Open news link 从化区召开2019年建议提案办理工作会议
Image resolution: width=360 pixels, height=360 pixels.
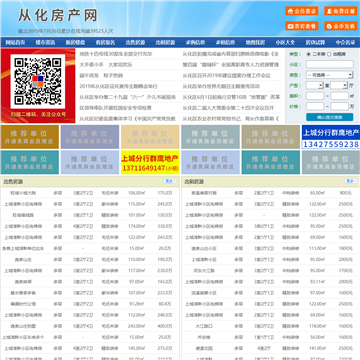pos(226,75)
